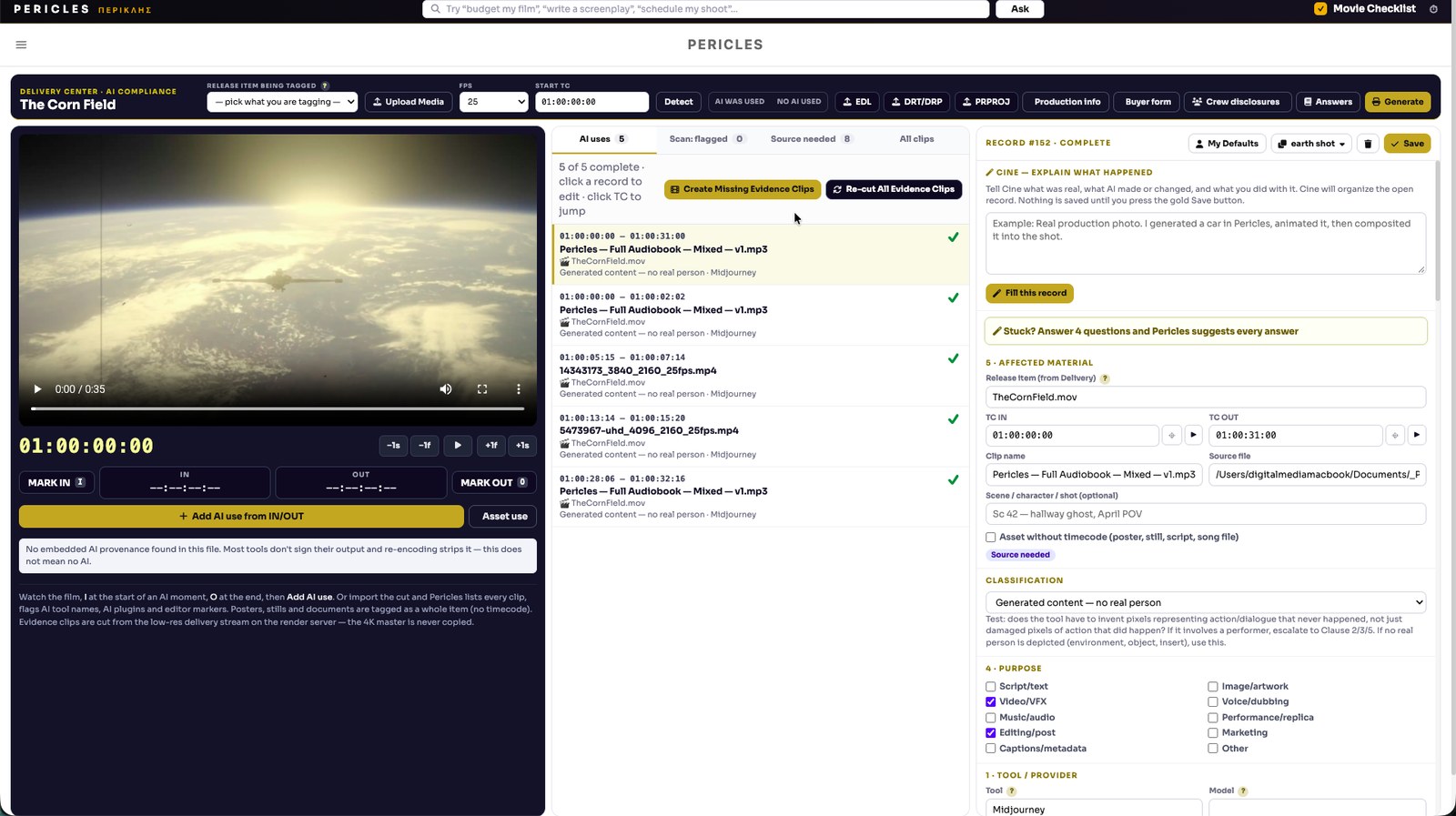Expand 'Stuck? Answer 4 questions' section

click(x=1205, y=331)
